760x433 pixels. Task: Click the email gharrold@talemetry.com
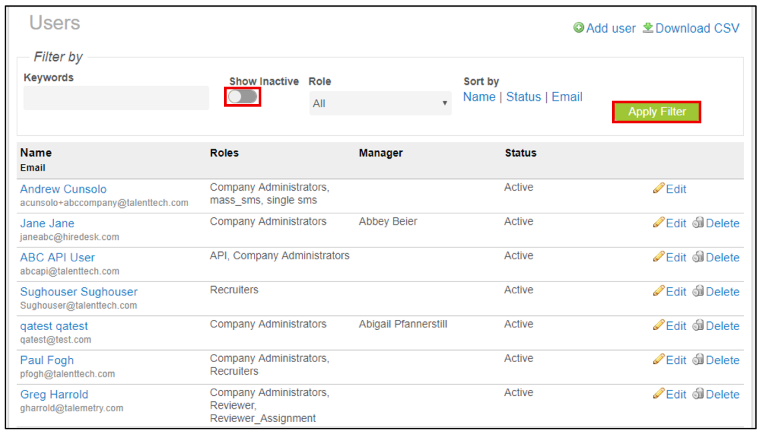pyautogui.click(x=72, y=408)
